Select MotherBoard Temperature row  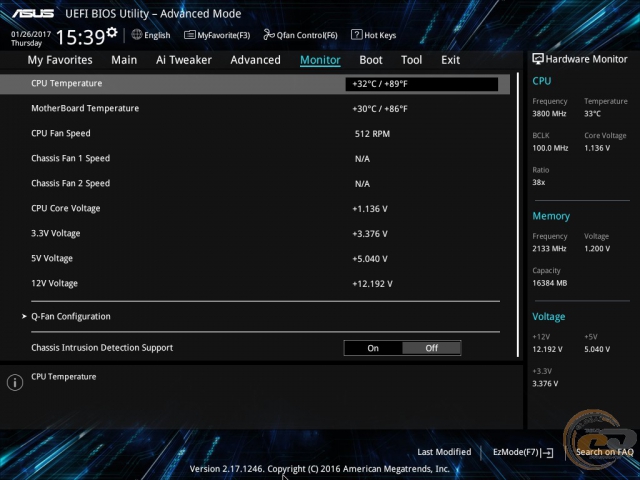[255, 109]
